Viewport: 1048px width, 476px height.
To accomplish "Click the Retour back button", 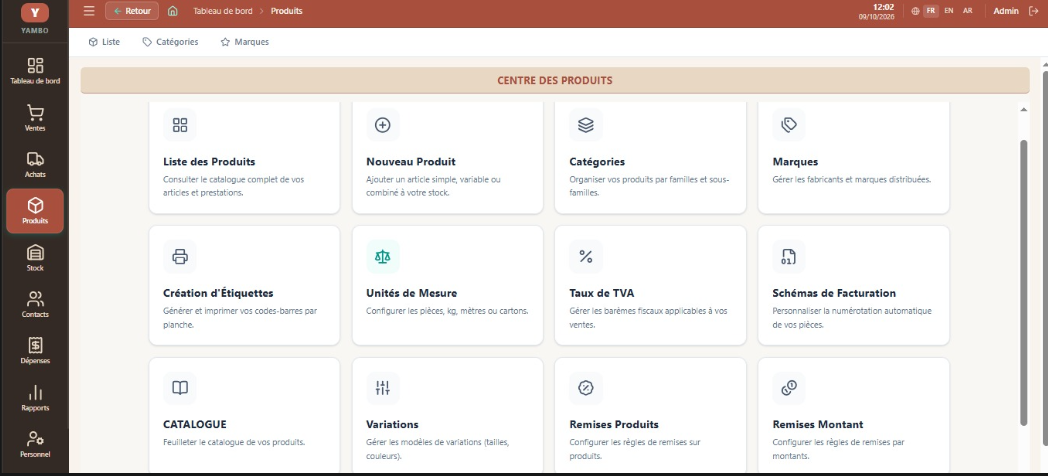I will coord(132,11).
